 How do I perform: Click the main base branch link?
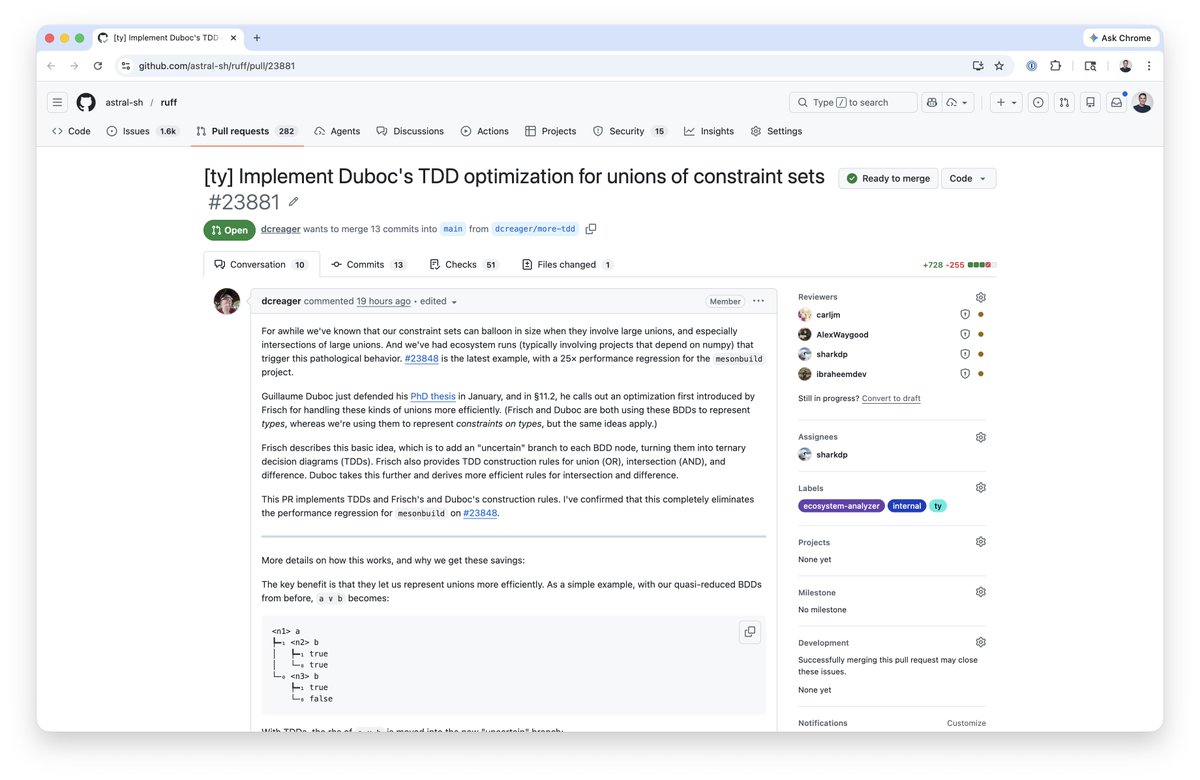pos(453,229)
